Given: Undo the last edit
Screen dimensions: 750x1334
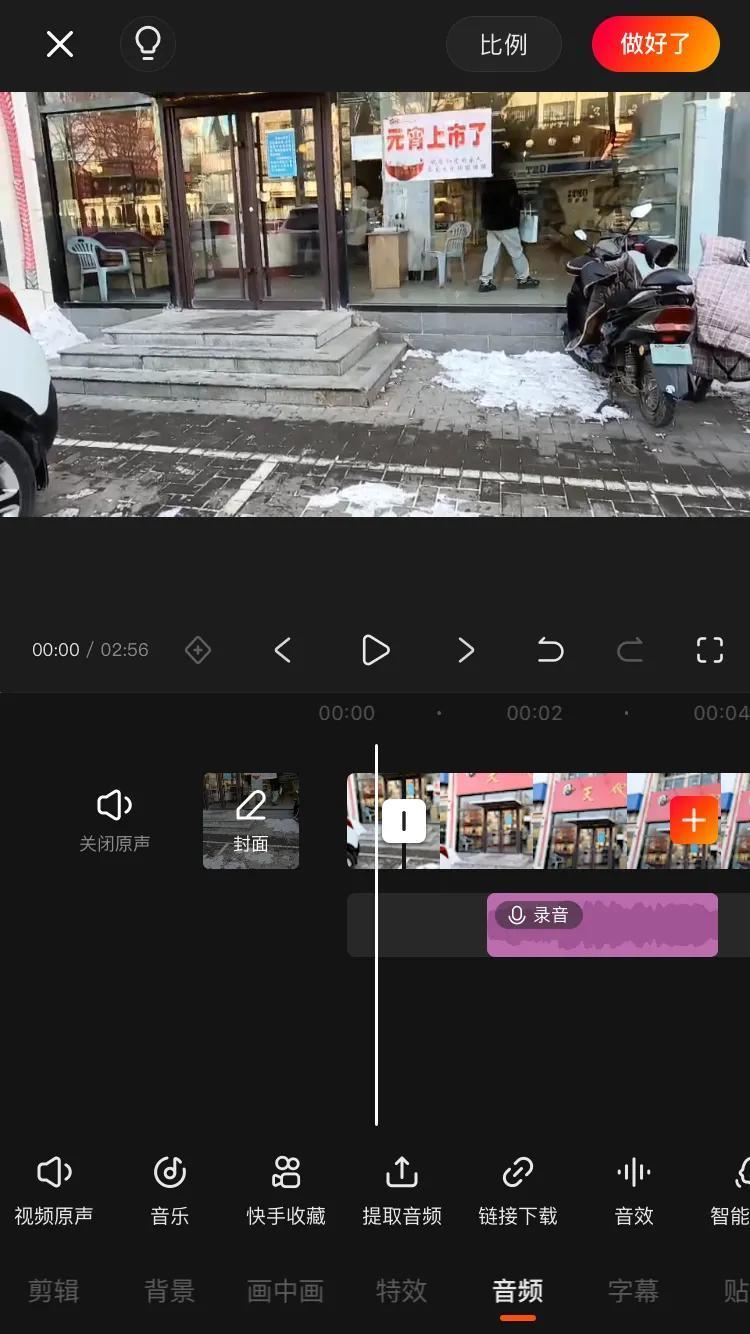Looking at the screenshot, I should [x=550, y=650].
